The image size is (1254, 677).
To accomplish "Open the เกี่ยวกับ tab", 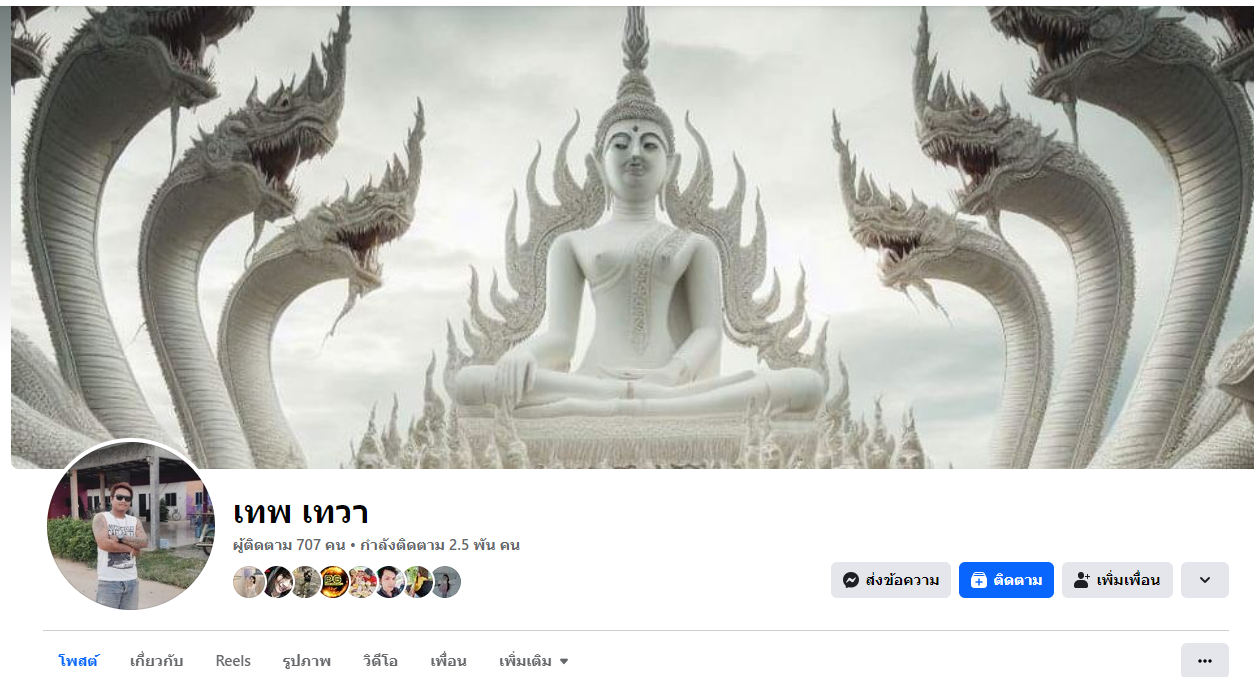I will click(156, 661).
